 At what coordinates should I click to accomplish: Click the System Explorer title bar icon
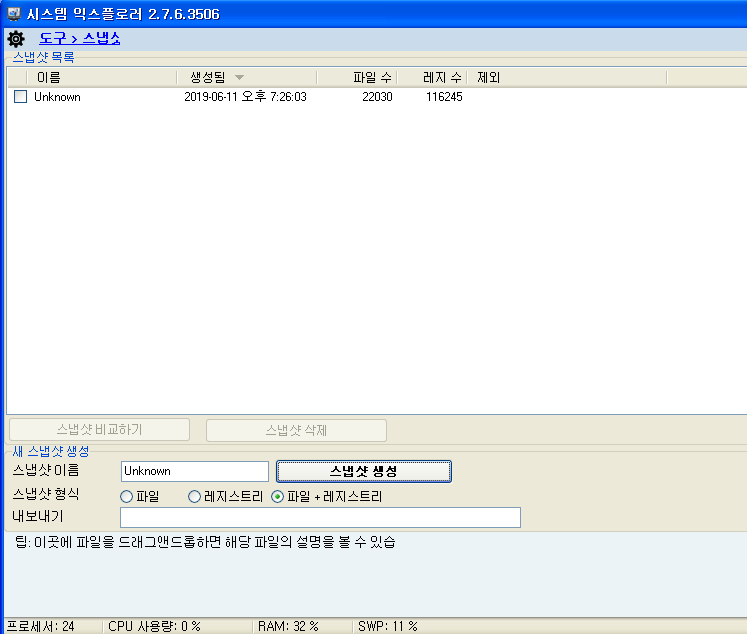point(14,14)
